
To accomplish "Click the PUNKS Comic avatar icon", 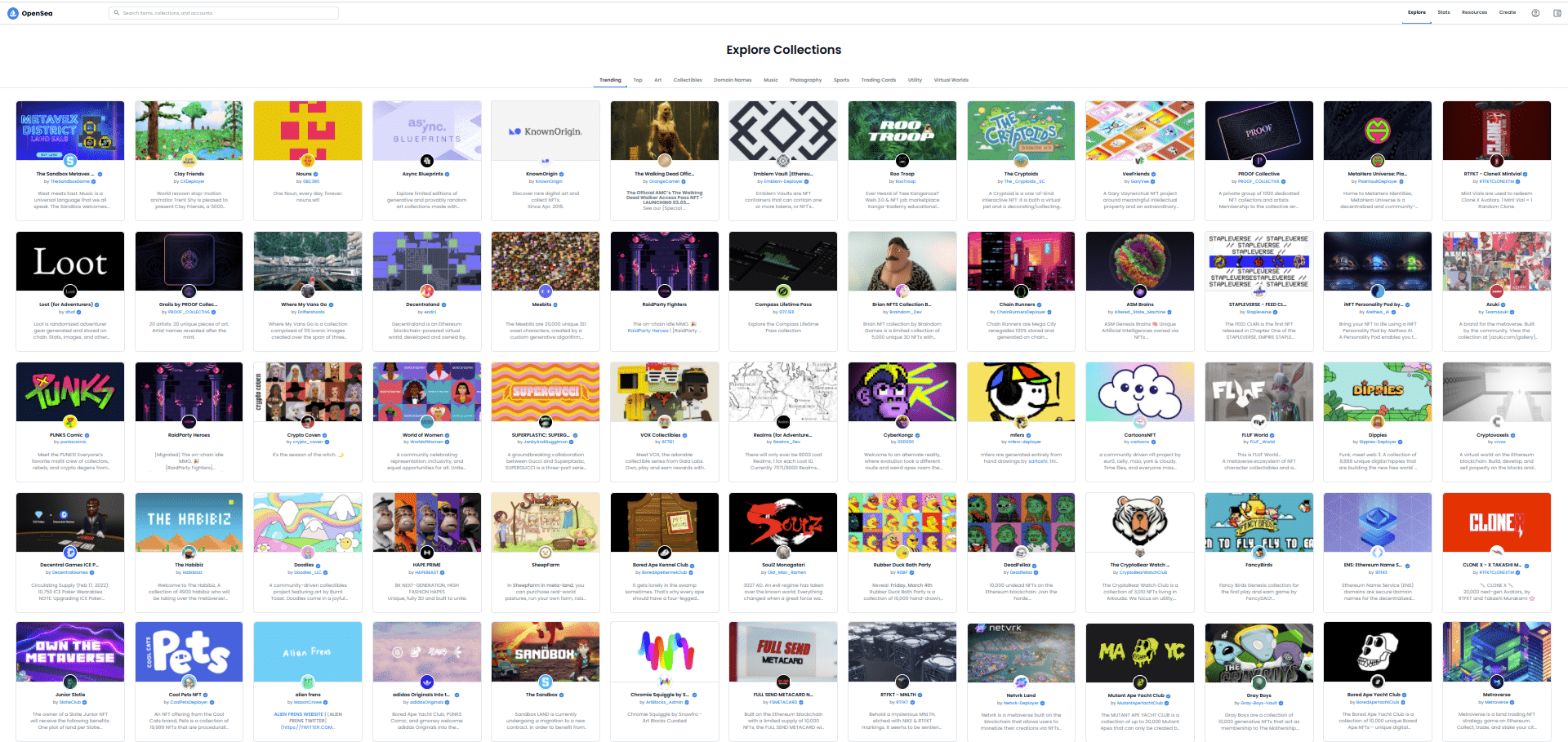I will click(70, 422).
